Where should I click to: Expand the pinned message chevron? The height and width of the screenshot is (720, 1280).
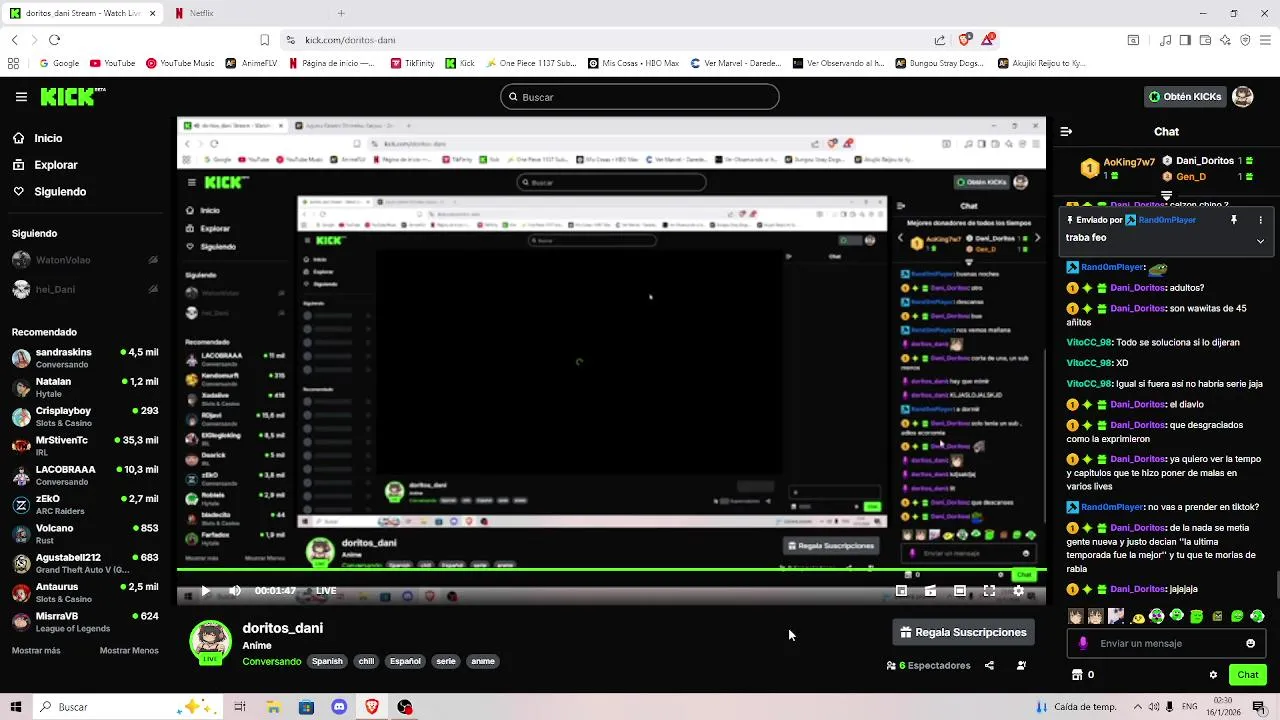coord(1260,241)
